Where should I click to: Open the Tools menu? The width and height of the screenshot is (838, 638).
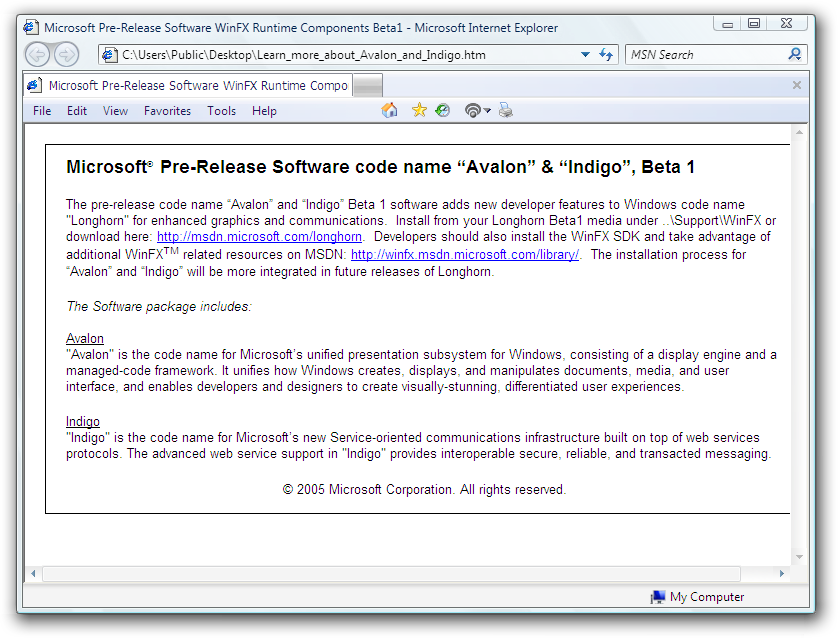(x=221, y=111)
